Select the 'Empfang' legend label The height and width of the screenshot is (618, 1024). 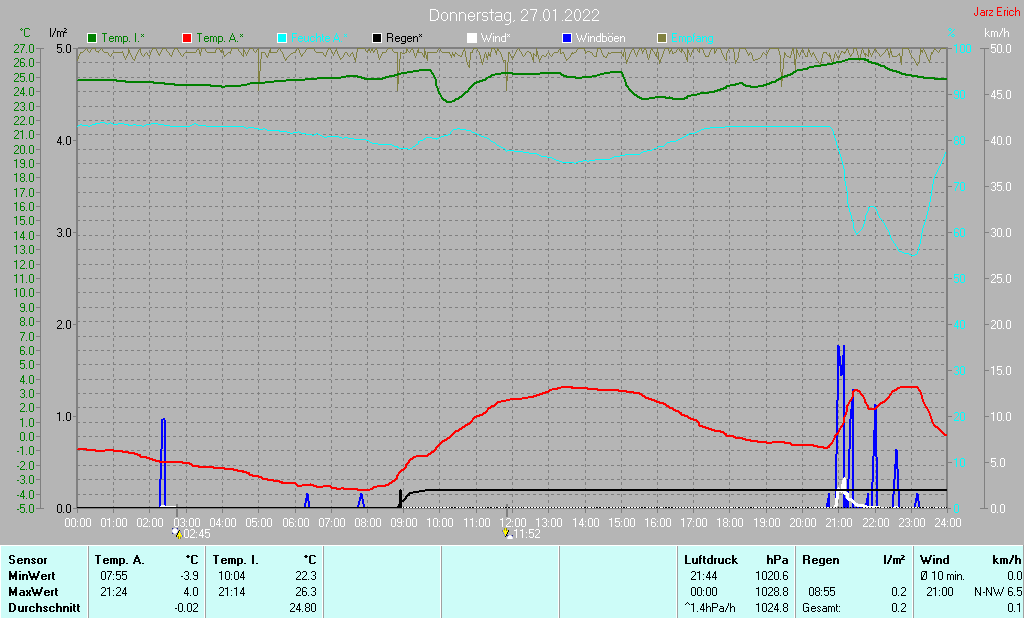tap(692, 39)
